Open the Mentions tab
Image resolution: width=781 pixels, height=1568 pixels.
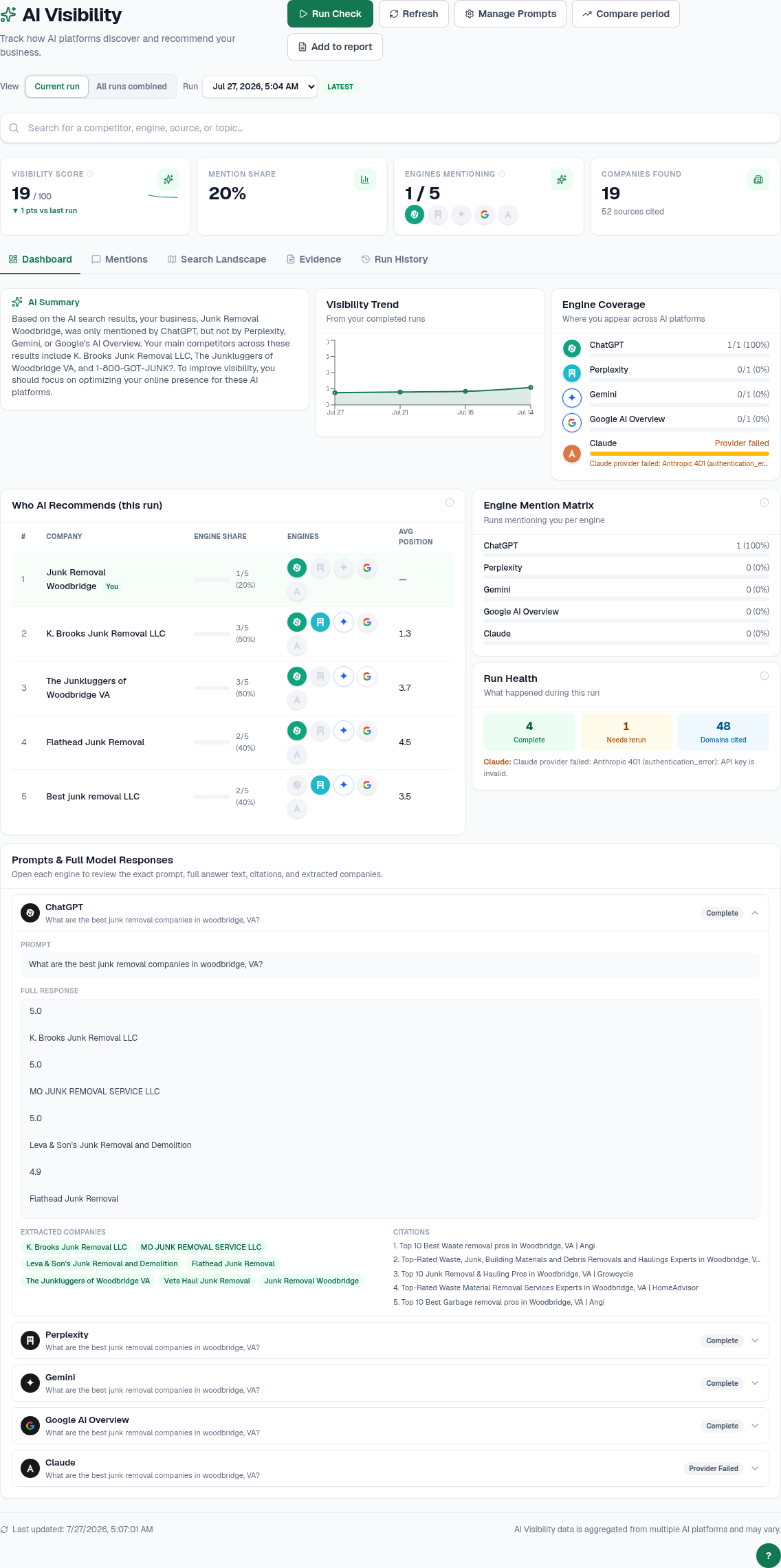pos(120,259)
